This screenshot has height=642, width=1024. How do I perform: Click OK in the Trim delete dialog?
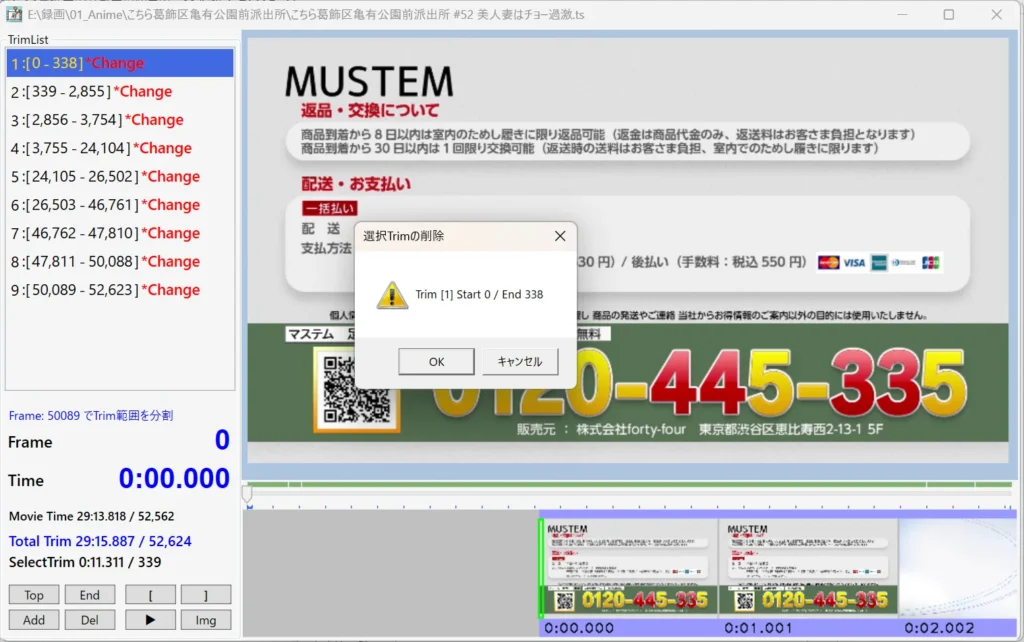click(436, 362)
